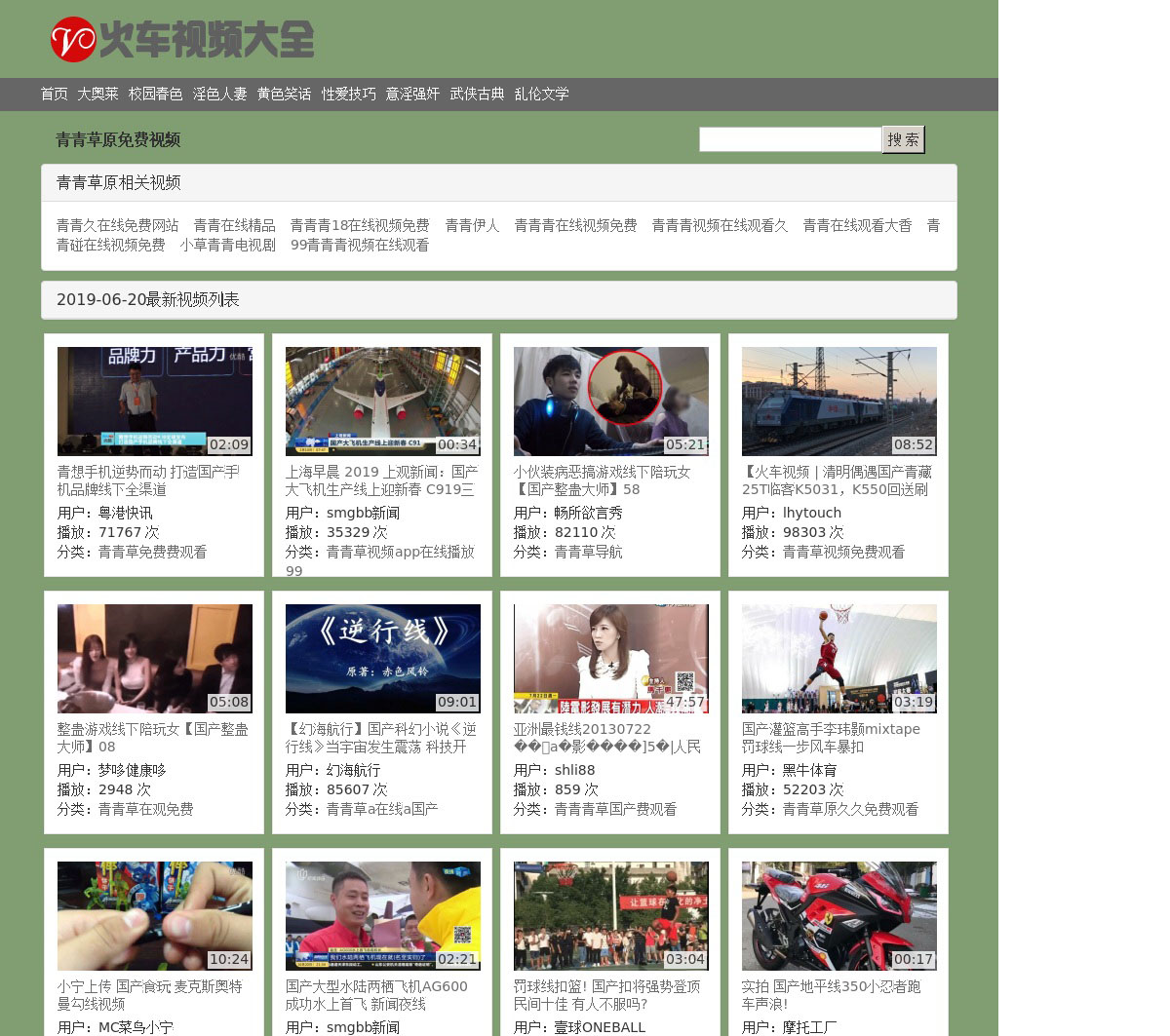Screen dimensions: 1170x1036
Task: Open the train locomotive video thumbnail
Action: tap(838, 401)
